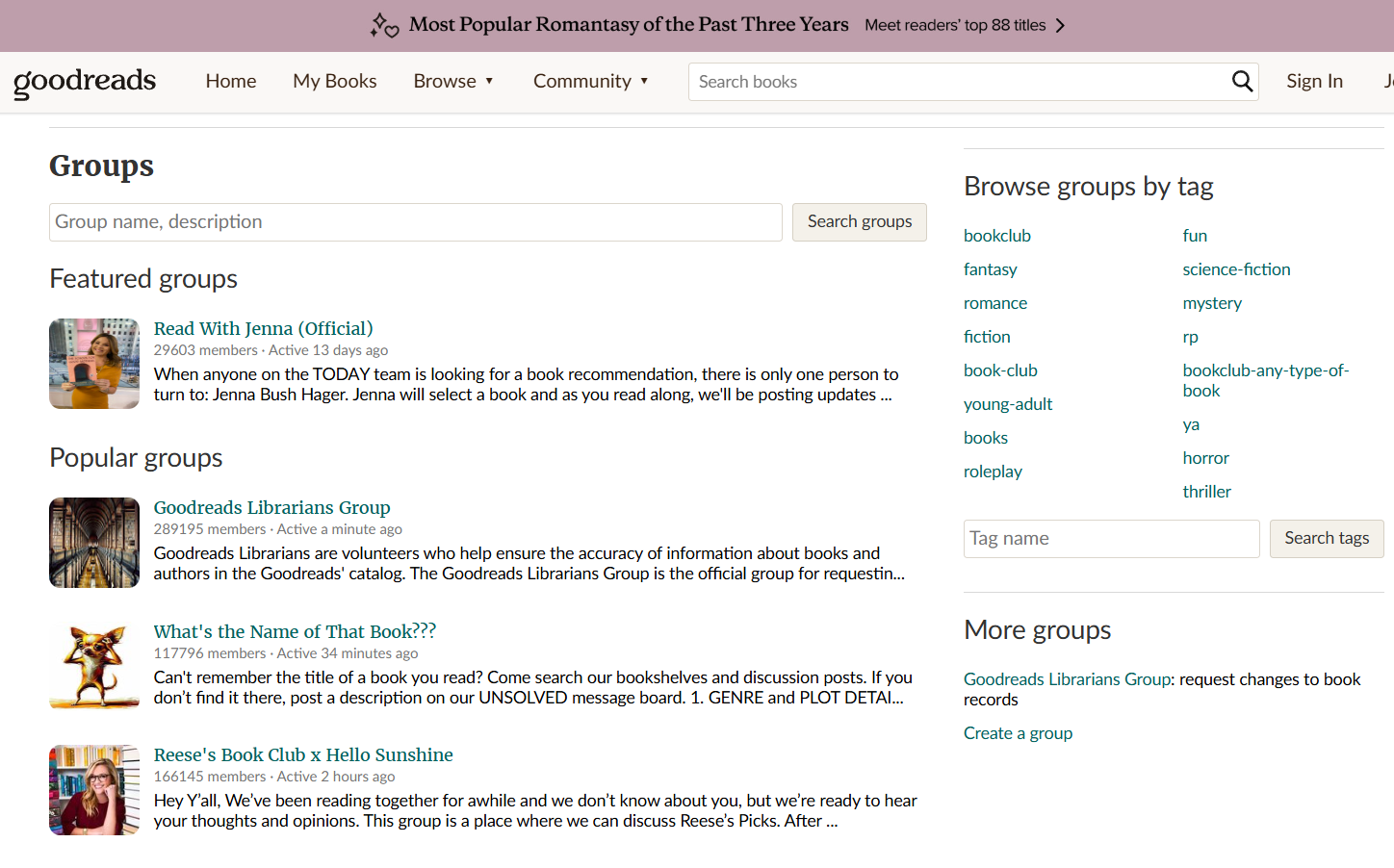This screenshot has width=1394, height=868.
Task: Go to the Home page
Action: 231,82
